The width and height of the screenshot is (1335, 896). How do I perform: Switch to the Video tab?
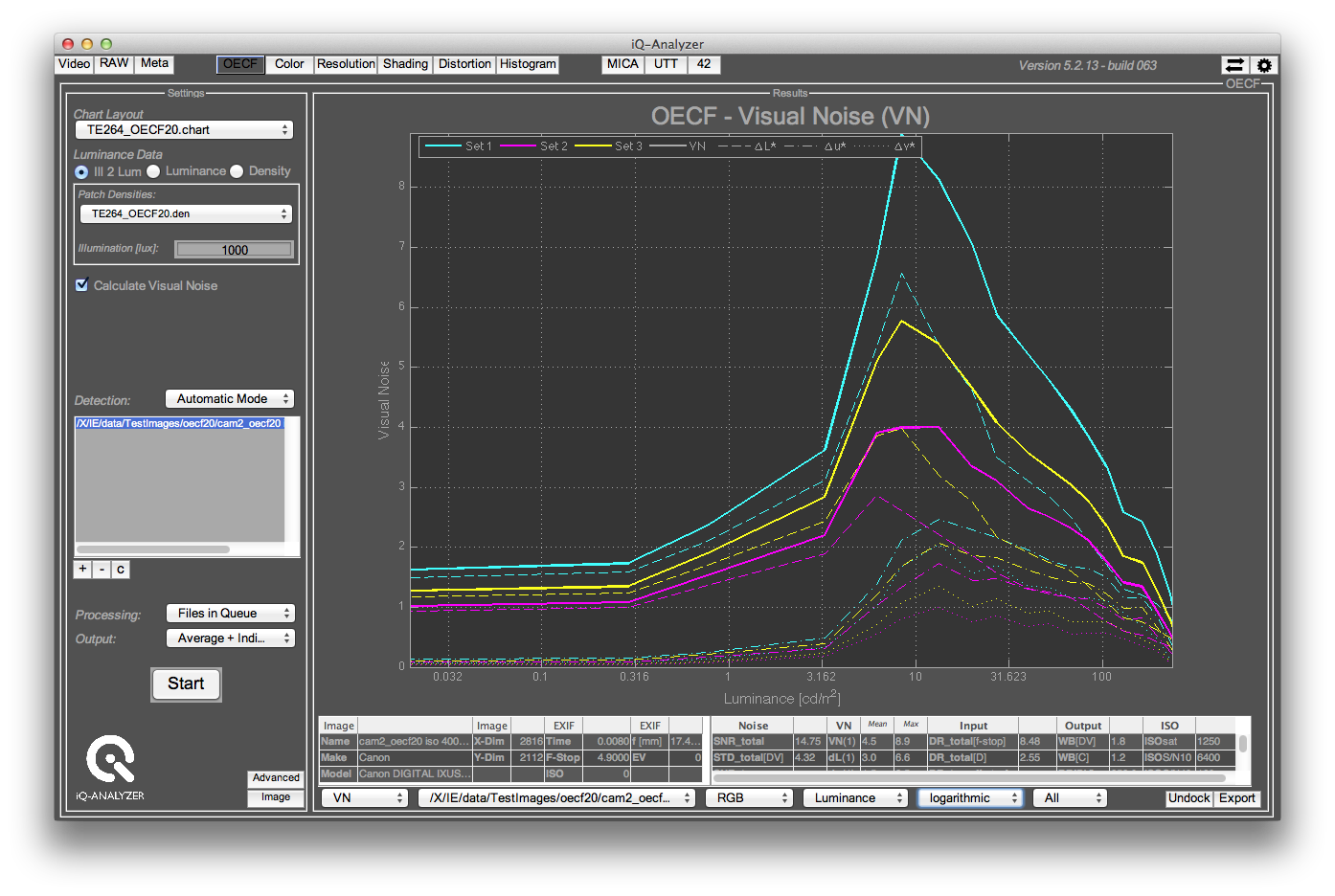pyautogui.click(x=74, y=64)
